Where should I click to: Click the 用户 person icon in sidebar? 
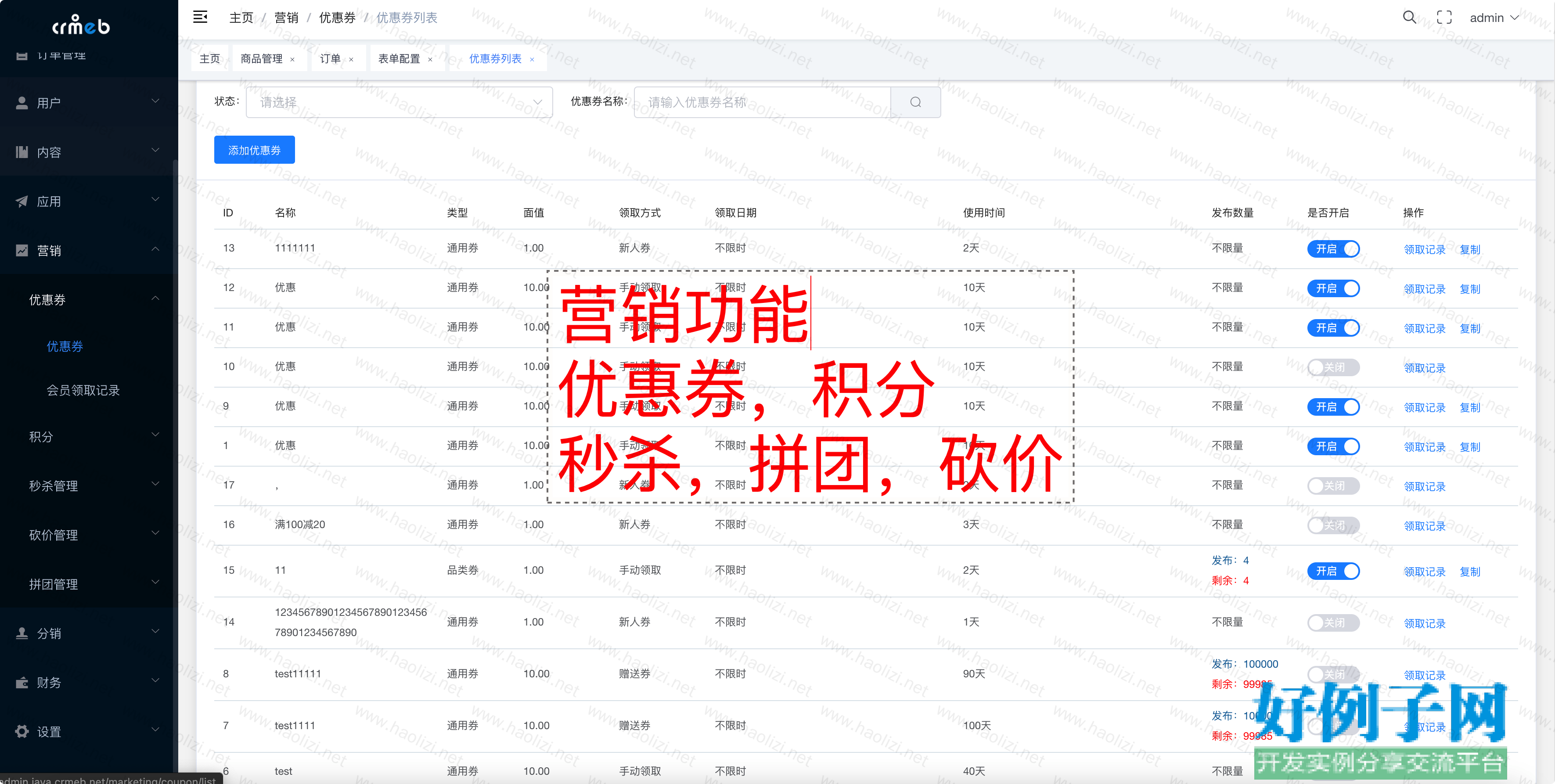tap(22, 103)
